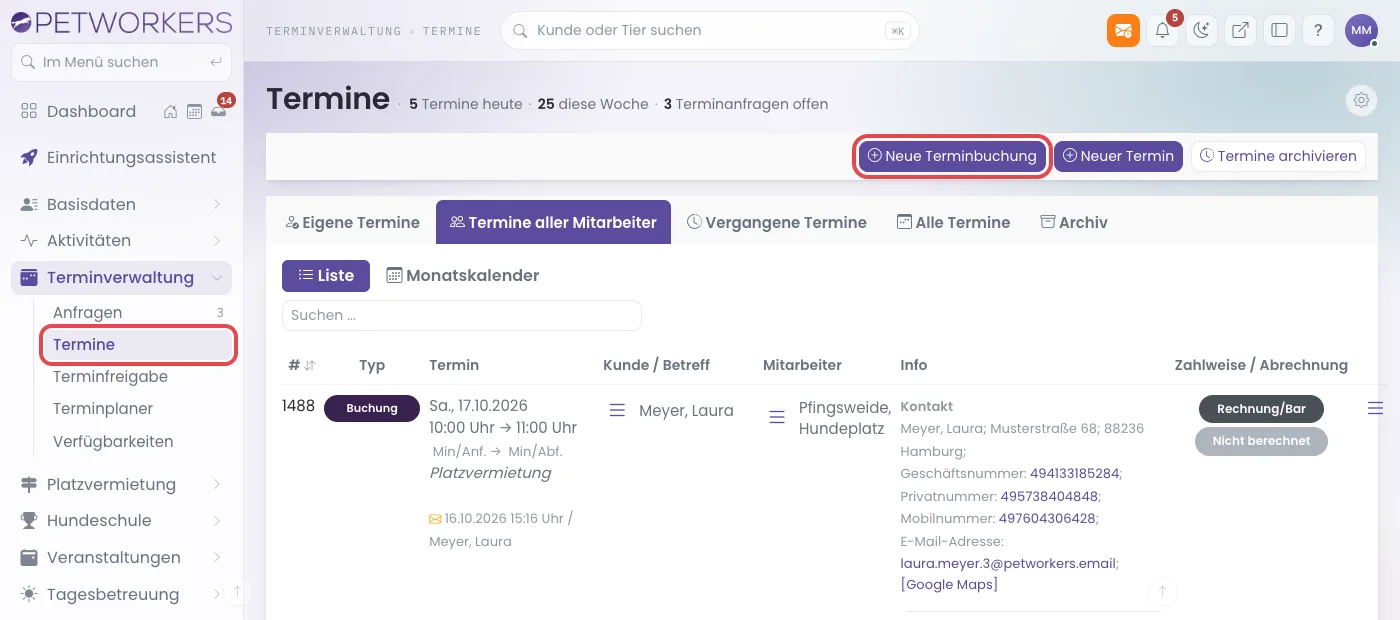Click TERMINVERWALTUNG breadcrumb
1400x620 pixels.
(334, 31)
